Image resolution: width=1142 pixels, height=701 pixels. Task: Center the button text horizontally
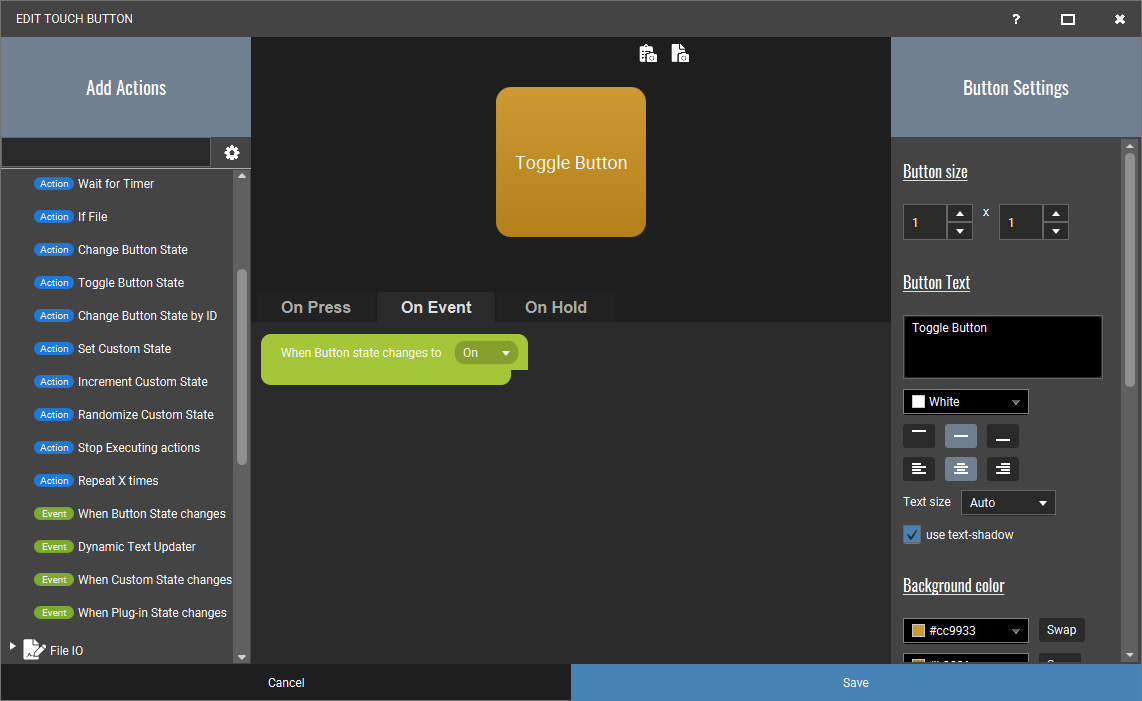(961, 469)
